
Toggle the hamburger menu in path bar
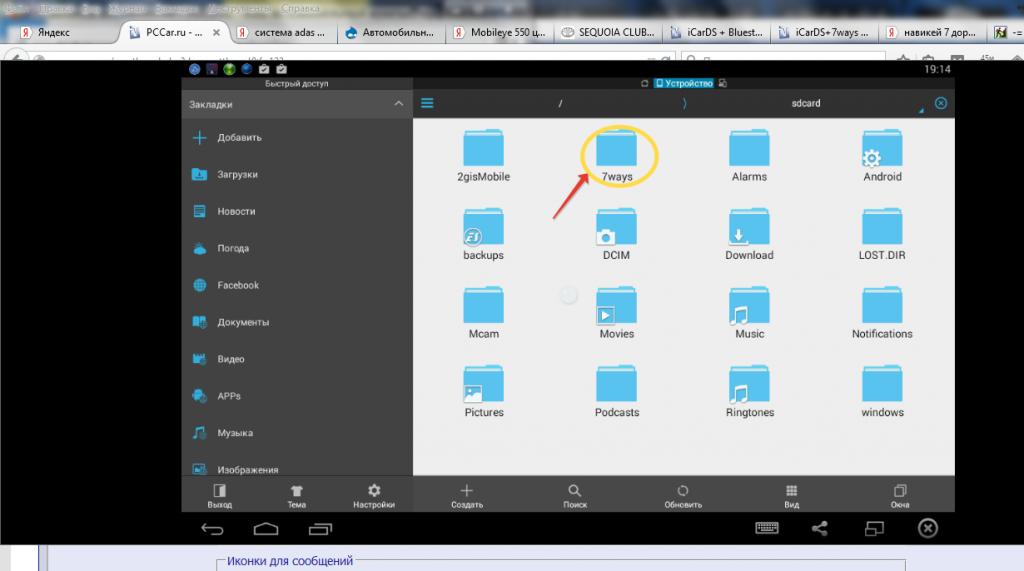[x=427, y=103]
